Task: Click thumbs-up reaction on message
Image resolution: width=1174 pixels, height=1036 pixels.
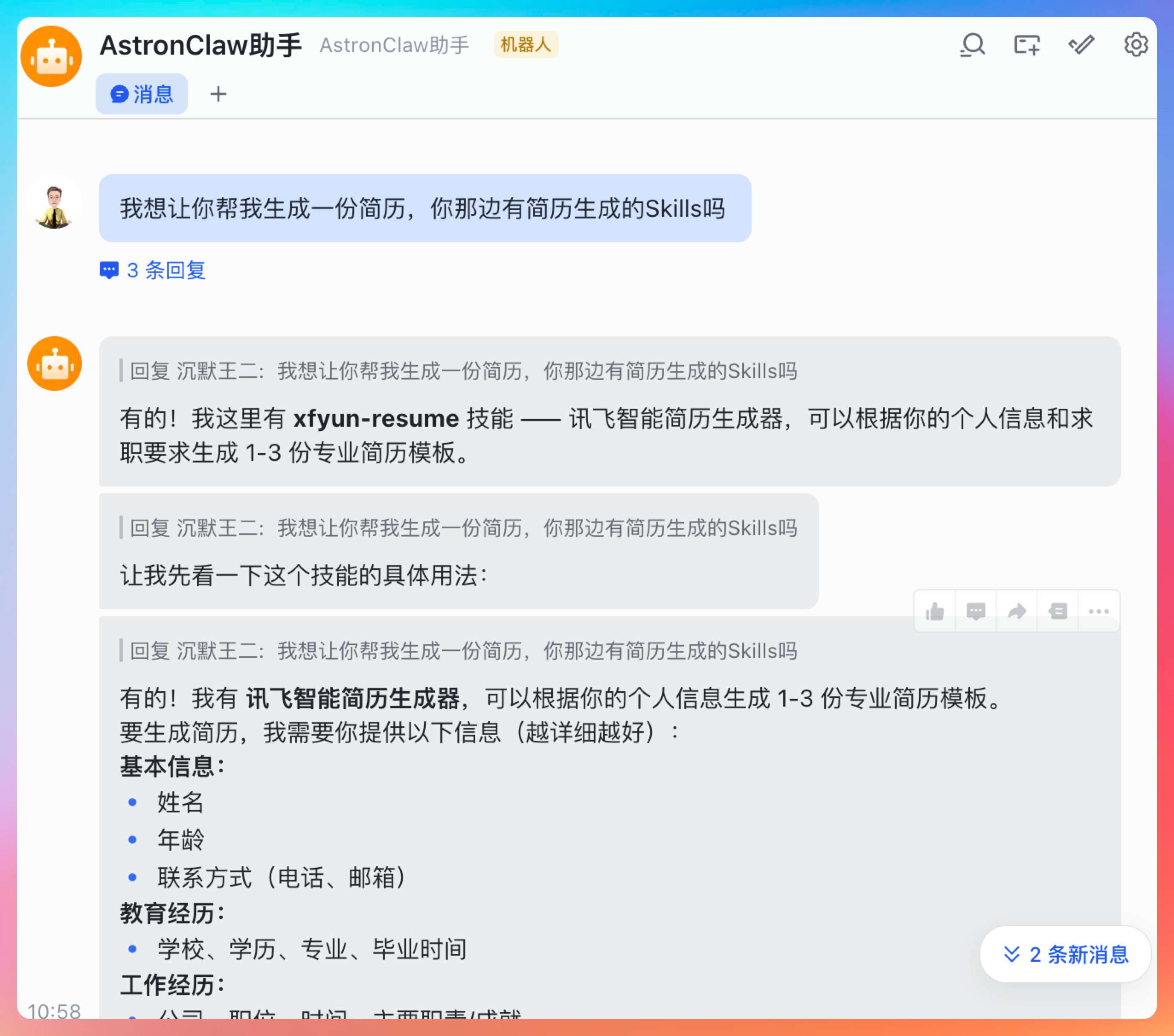Action: pos(935,611)
